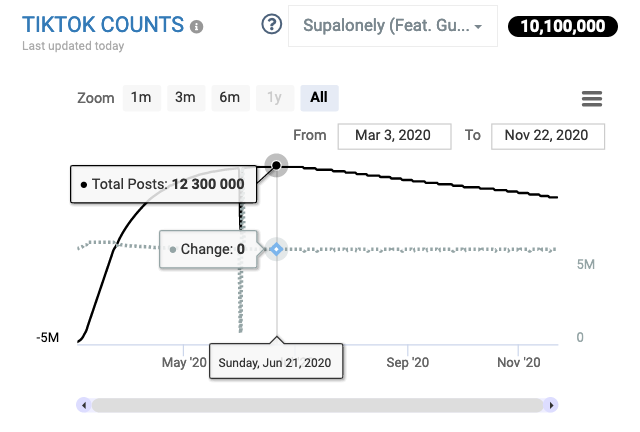The image size is (640, 432).
Task: Click the Total Posts data point
Action: coord(277,165)
